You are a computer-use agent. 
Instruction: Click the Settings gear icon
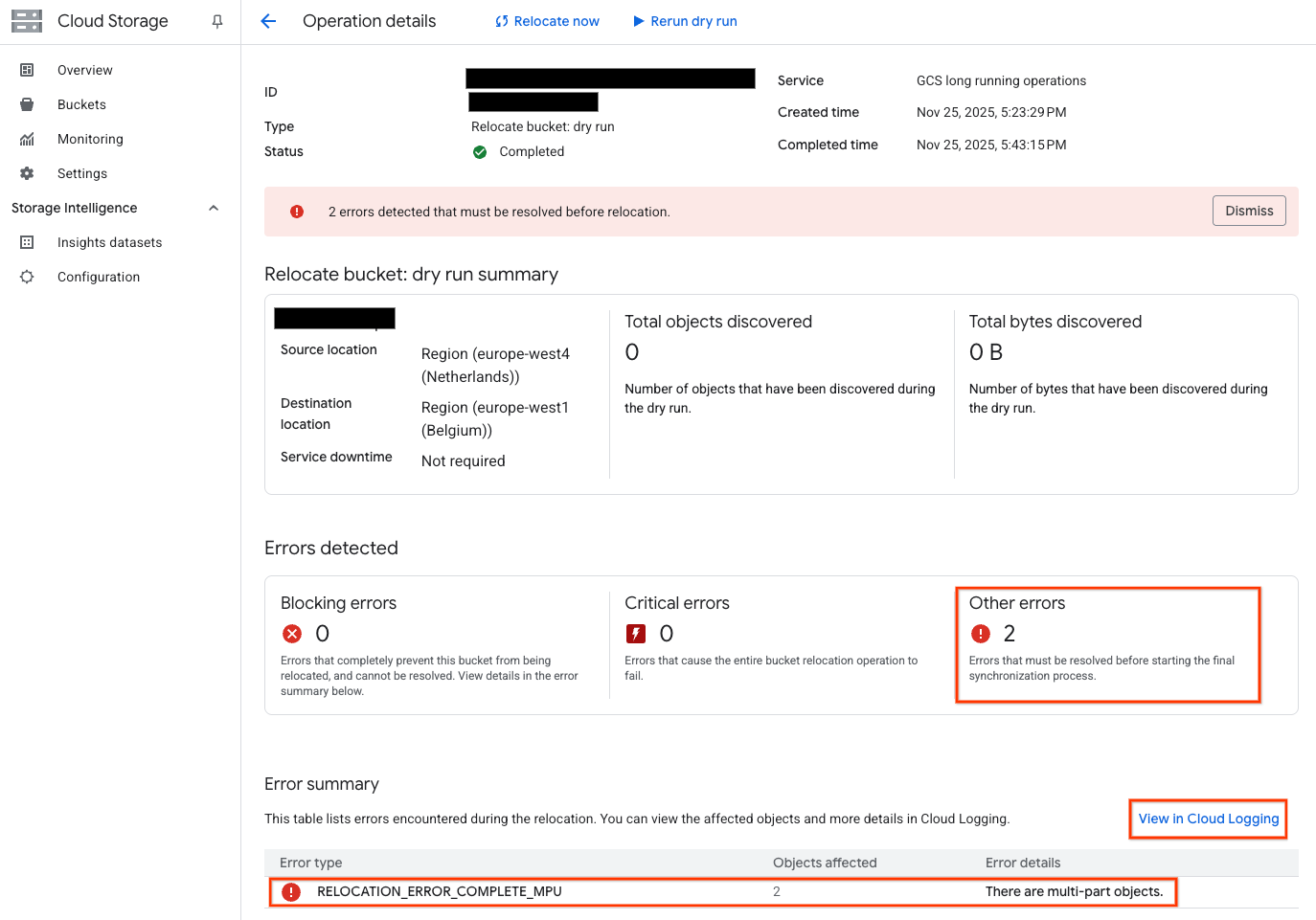(28, 173)
